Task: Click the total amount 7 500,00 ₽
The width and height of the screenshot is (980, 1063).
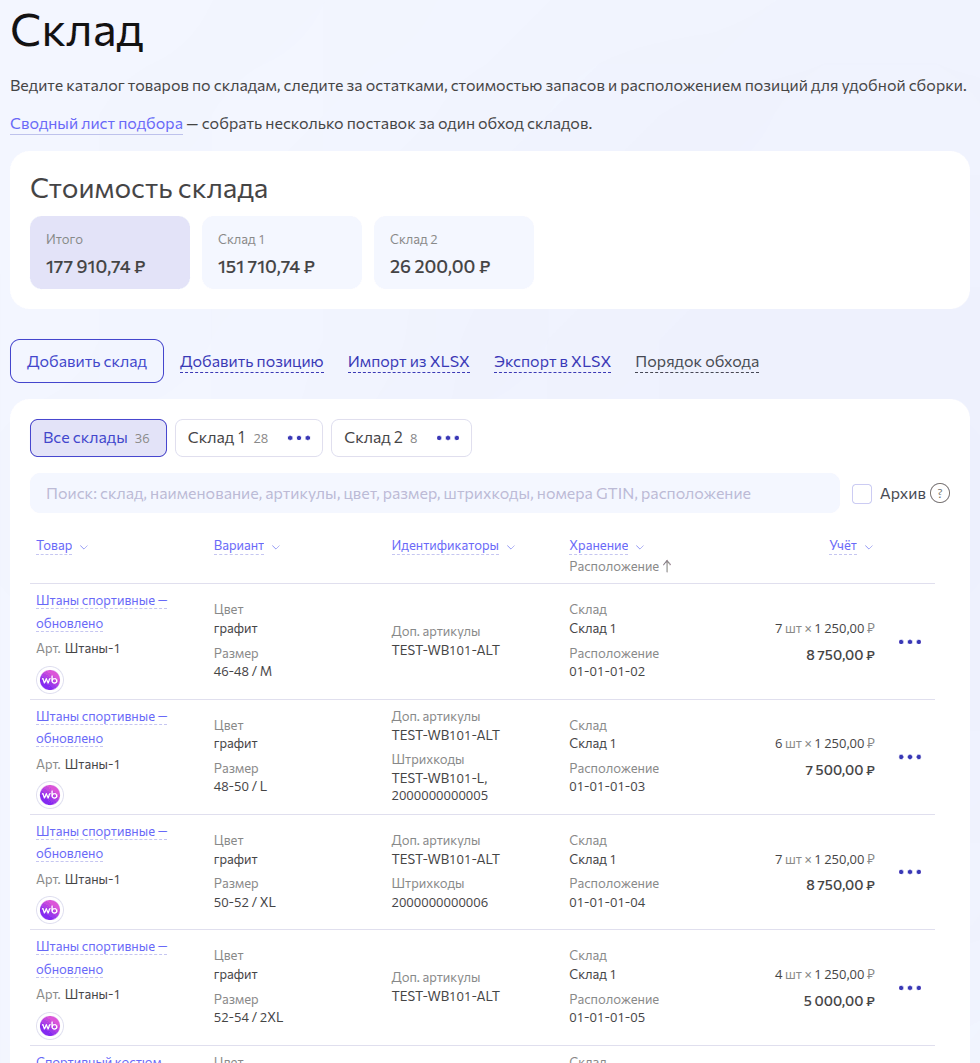Action: [840, 771]
